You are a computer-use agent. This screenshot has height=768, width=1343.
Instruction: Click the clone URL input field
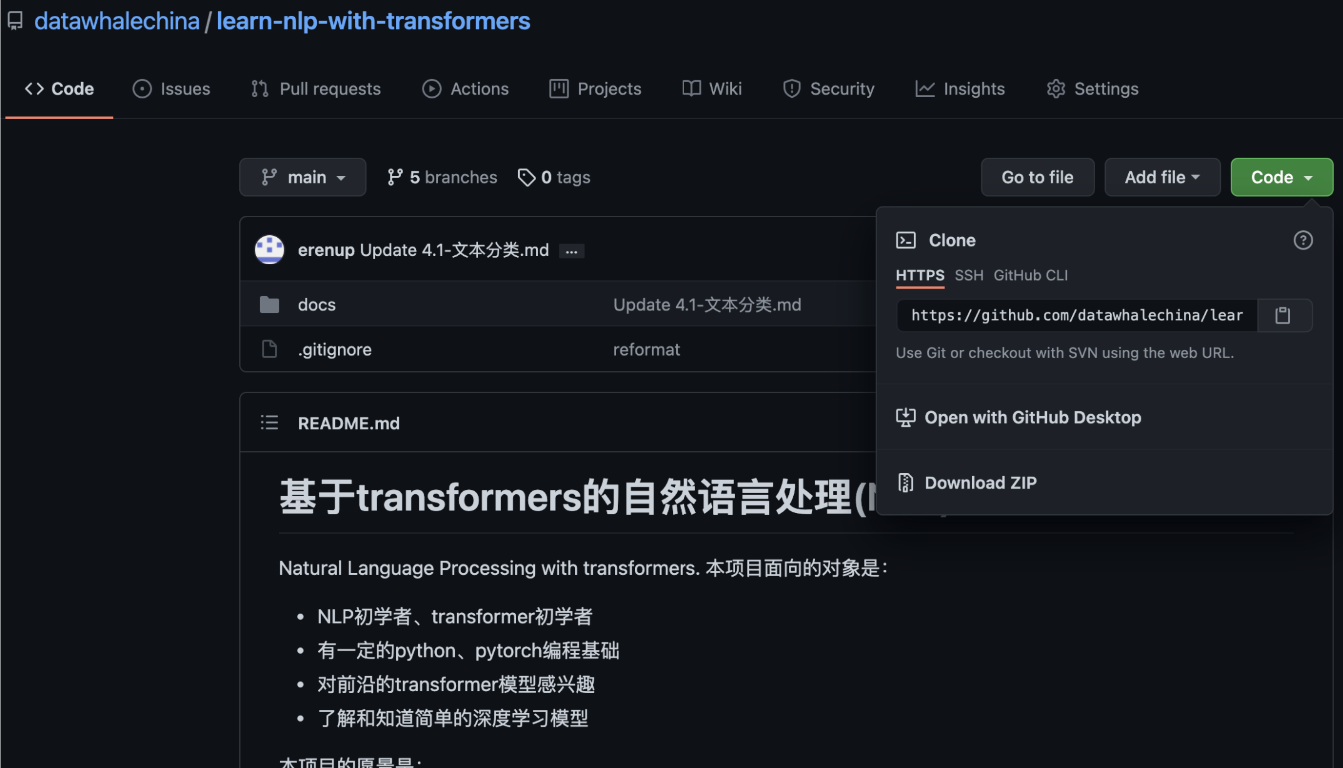click(1076, 315)
